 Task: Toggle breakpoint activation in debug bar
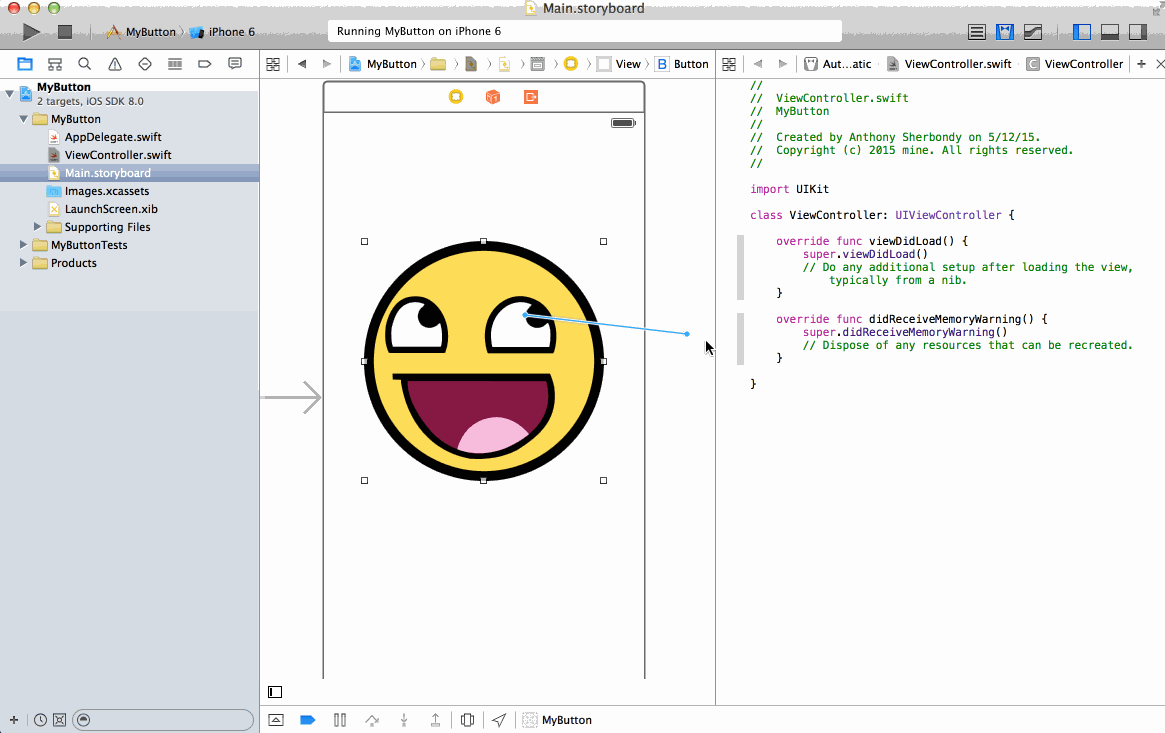click(x=308, y=720)
